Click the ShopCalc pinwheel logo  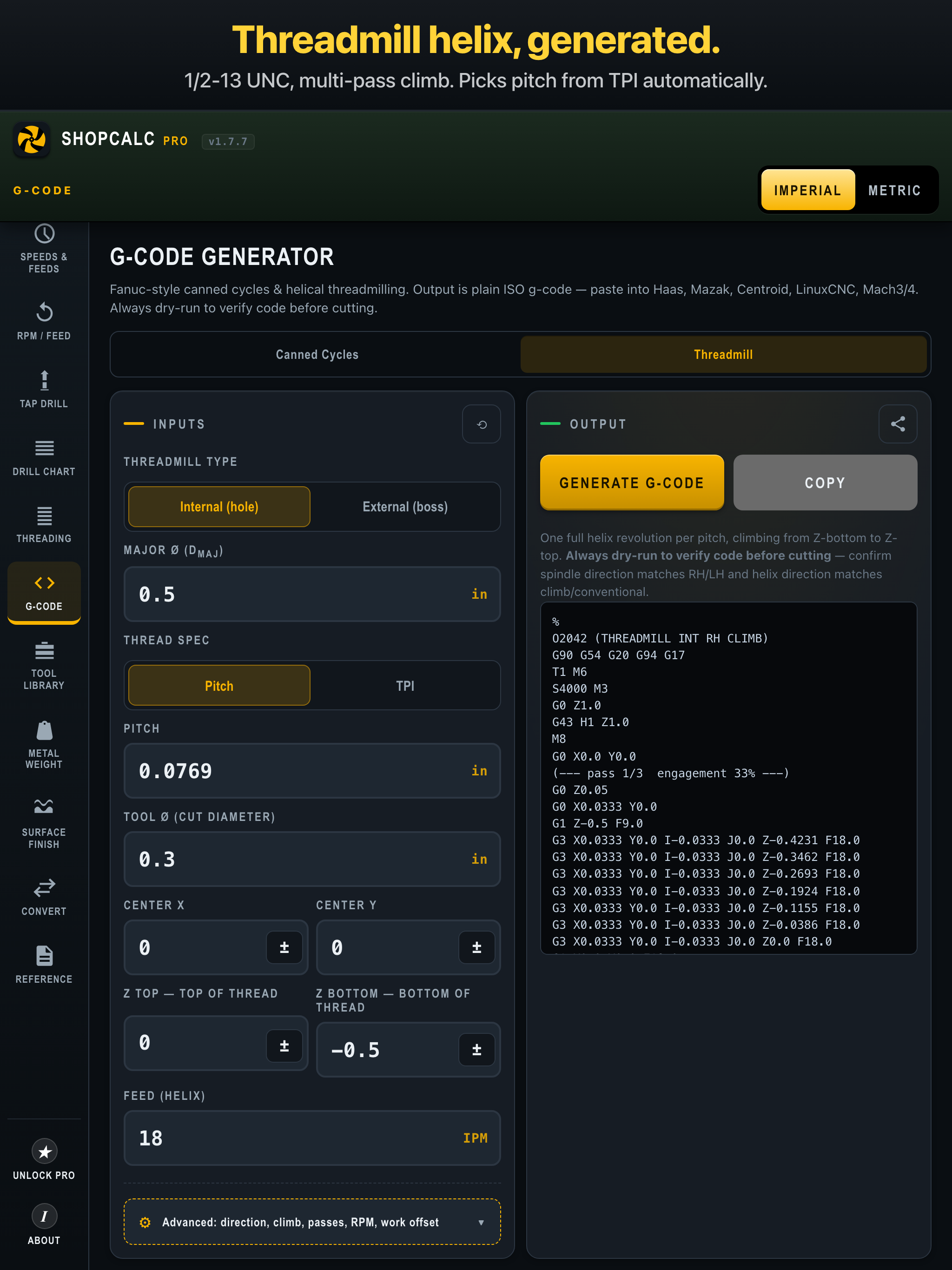(32, 139)
